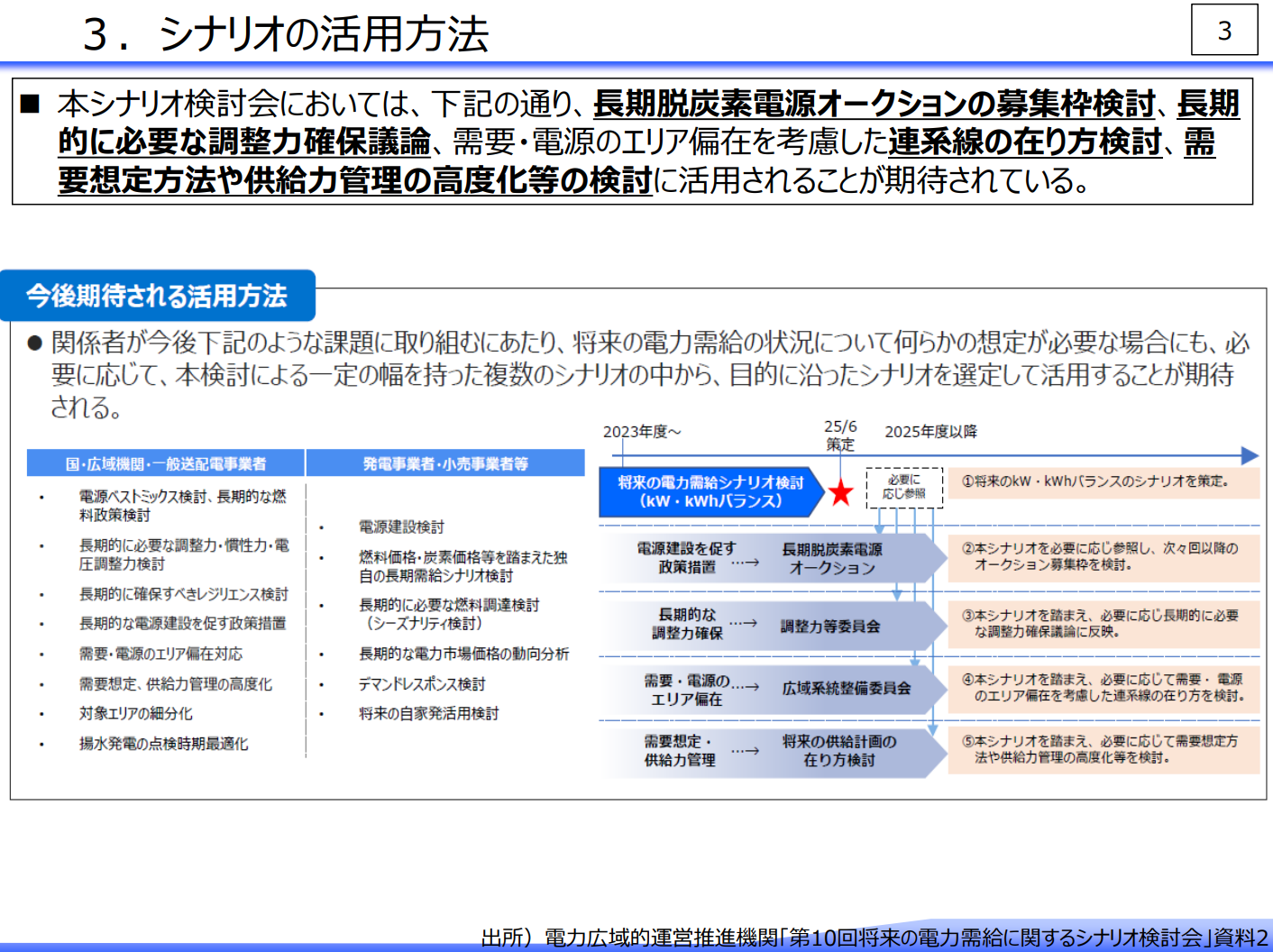Select the bullet デマンドレスポンス検討
The width and height of the screenshot is (1273, 952).
(x=422, y=684)
